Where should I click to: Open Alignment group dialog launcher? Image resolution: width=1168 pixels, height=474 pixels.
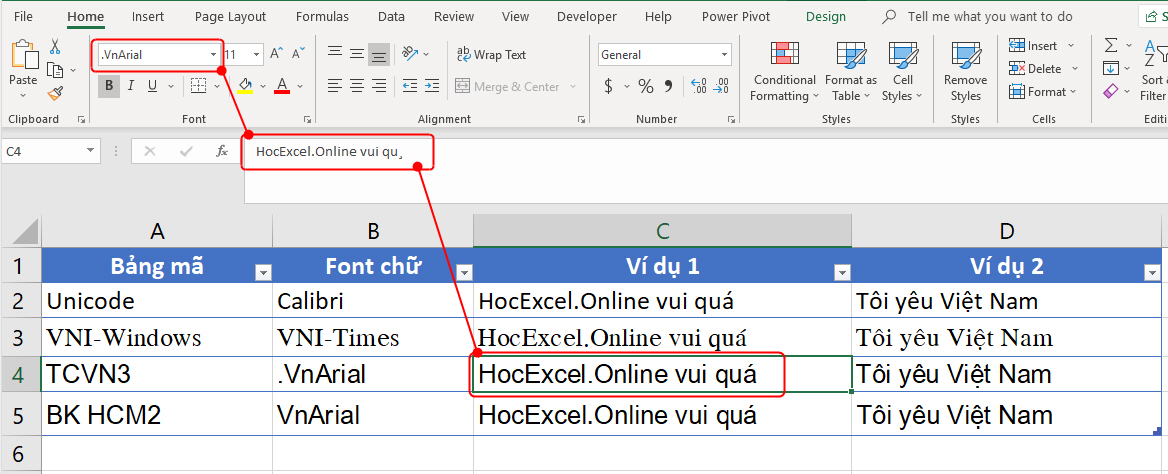coord(582,119)
